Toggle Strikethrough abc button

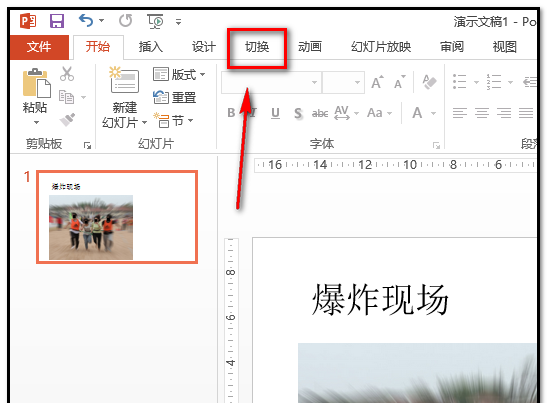coord(320,113)
